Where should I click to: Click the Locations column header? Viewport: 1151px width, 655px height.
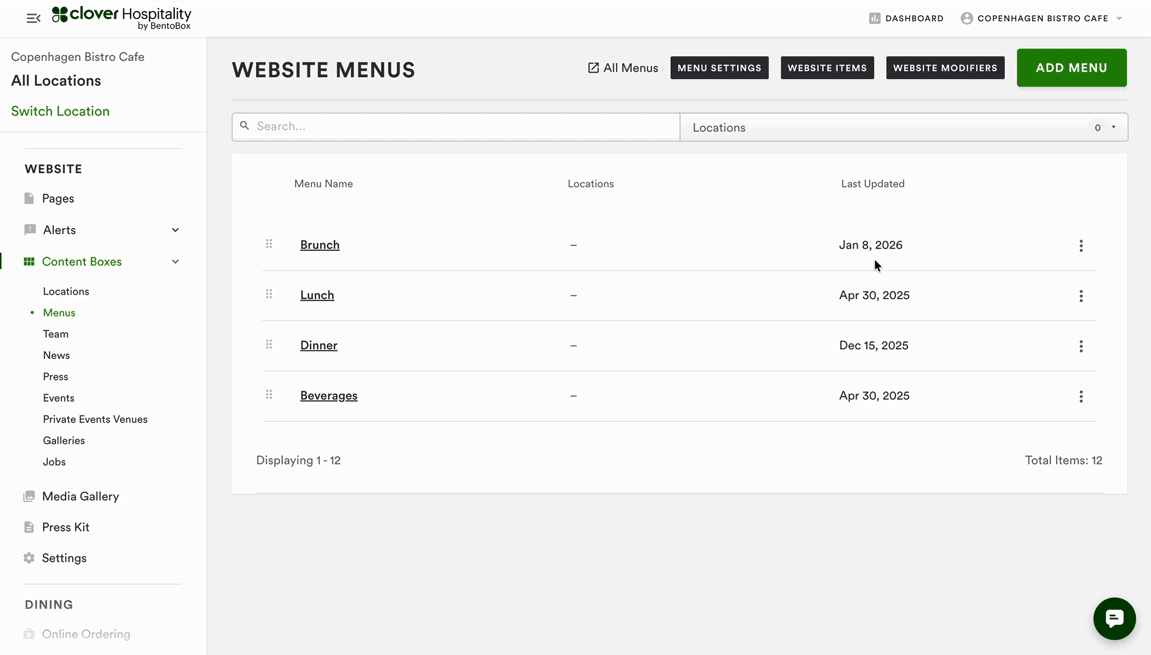[x=591, y=184]
